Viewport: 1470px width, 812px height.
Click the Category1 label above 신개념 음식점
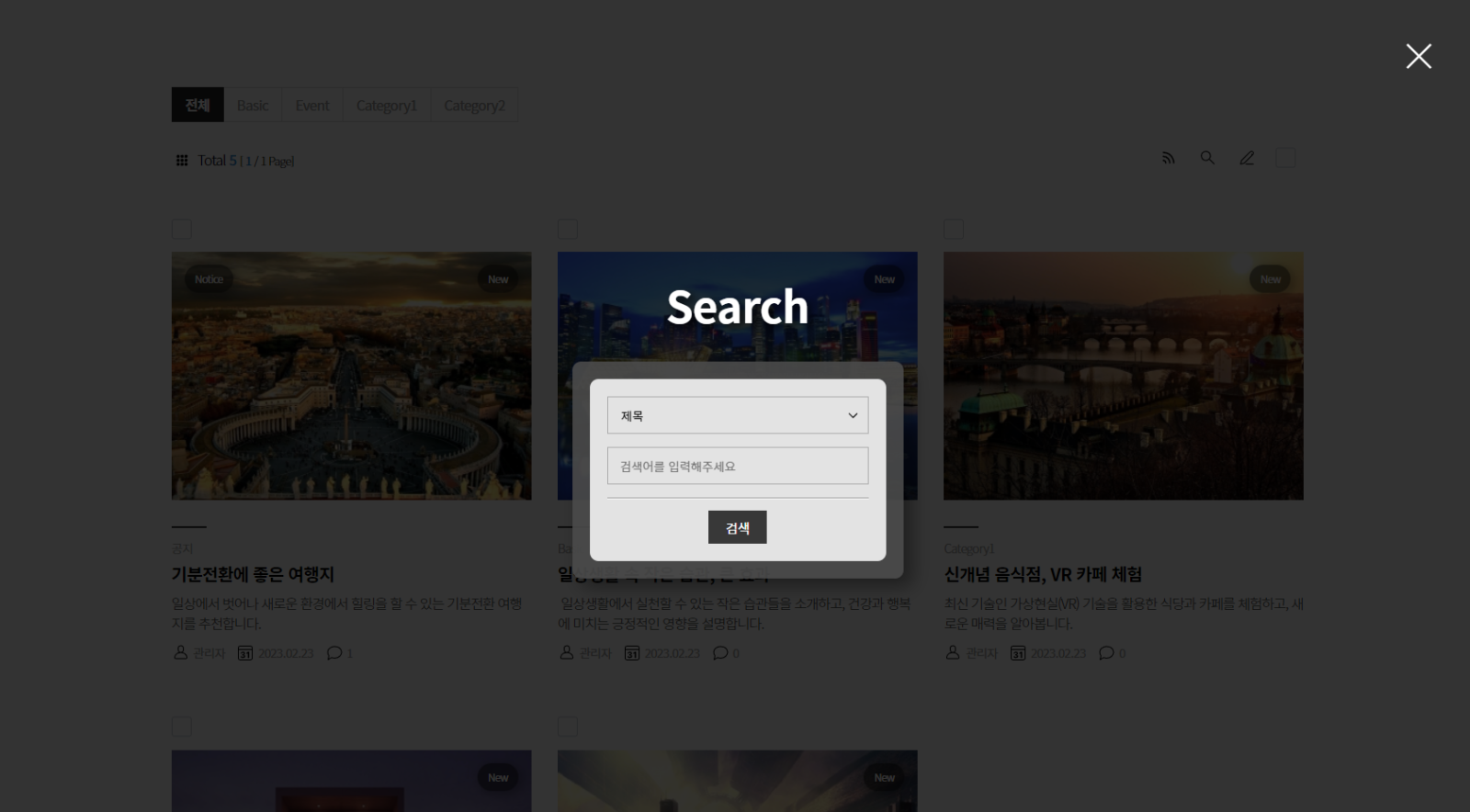(x=969, y=548)
